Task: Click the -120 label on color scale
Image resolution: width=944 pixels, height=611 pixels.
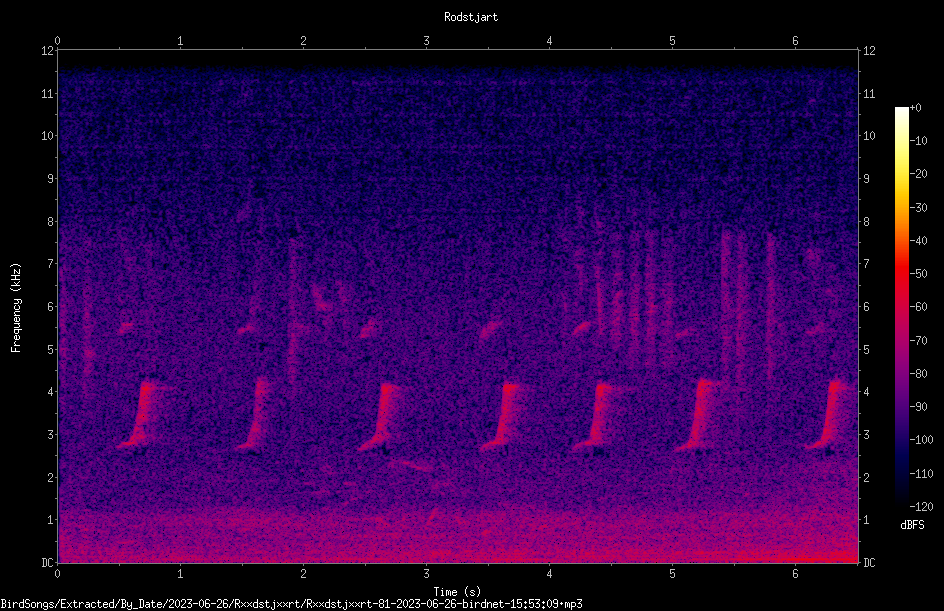Action: [922, 506]
